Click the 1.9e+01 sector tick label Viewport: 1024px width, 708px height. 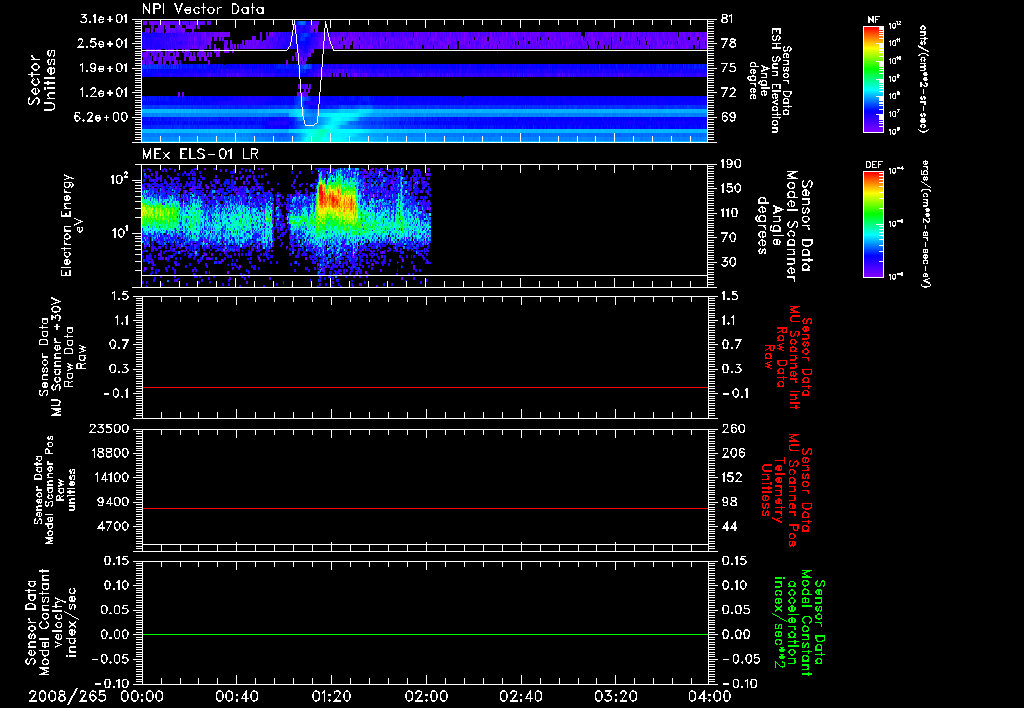pos(105,68)
